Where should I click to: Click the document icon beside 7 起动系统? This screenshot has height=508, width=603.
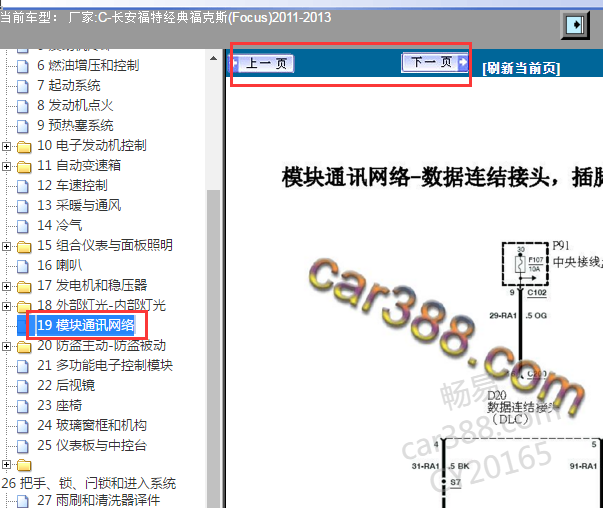tap(23, 86)
